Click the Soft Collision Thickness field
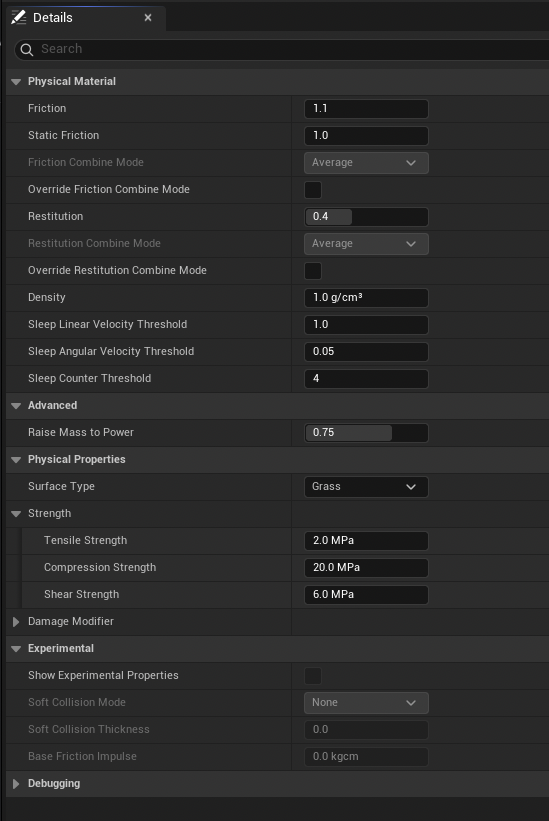Image resolution: width=549 pixels, height=821 pixels. (366, 729)
